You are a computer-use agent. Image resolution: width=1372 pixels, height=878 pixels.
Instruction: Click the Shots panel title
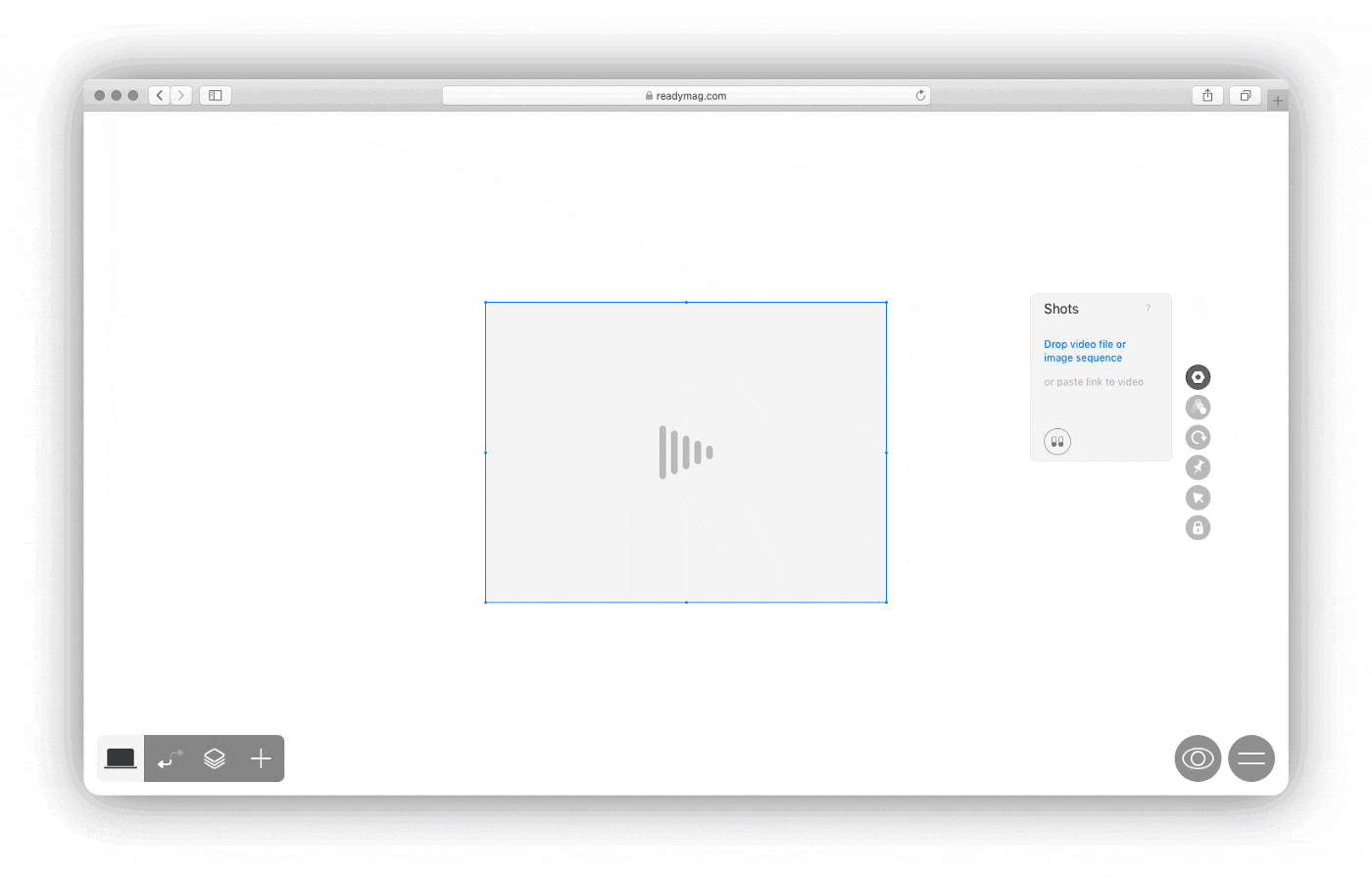point(1061,309)
